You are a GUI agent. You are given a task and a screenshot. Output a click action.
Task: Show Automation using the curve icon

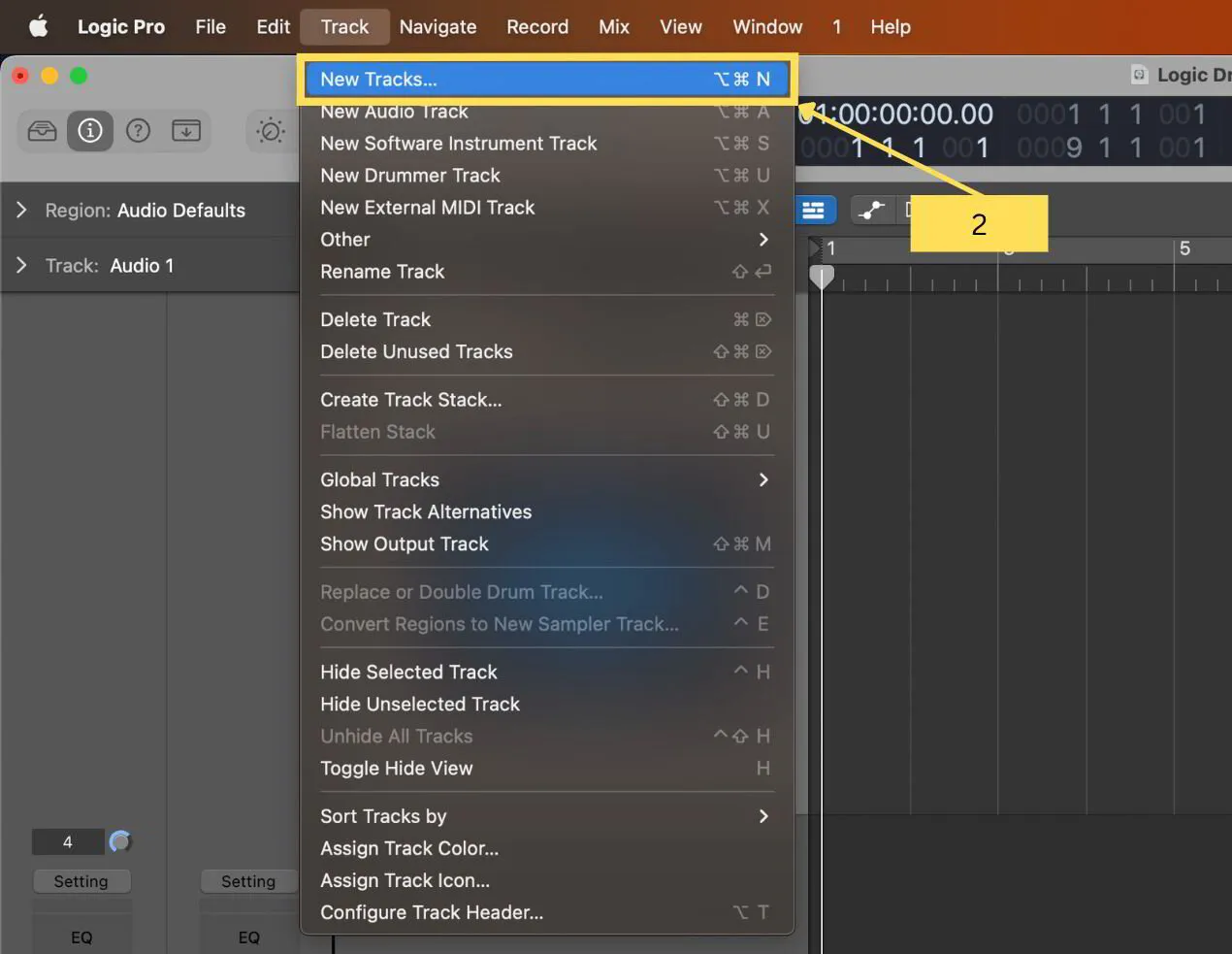[x=871, y=210]
